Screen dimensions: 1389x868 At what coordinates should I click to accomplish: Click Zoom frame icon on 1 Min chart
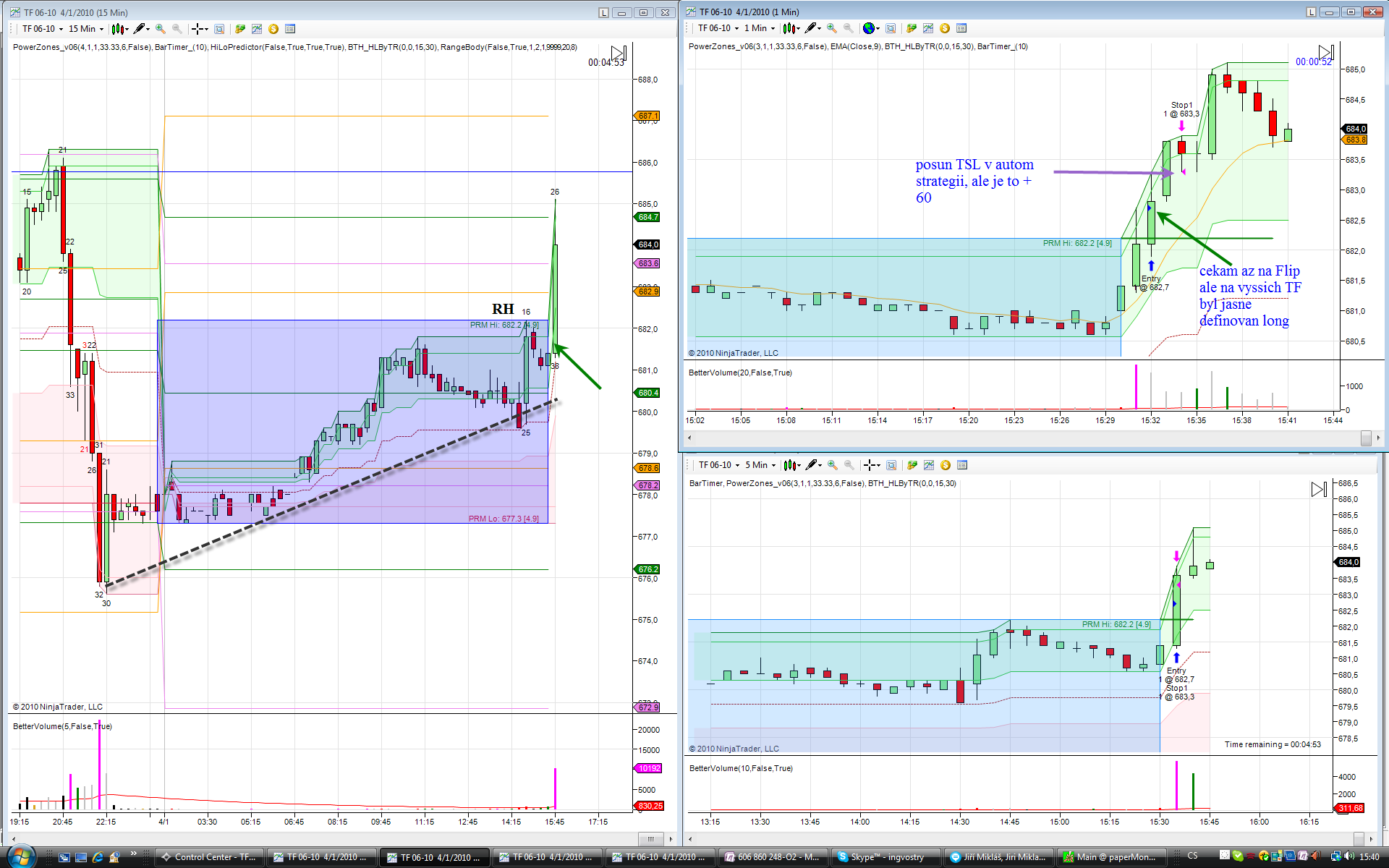tap(891, 28)
